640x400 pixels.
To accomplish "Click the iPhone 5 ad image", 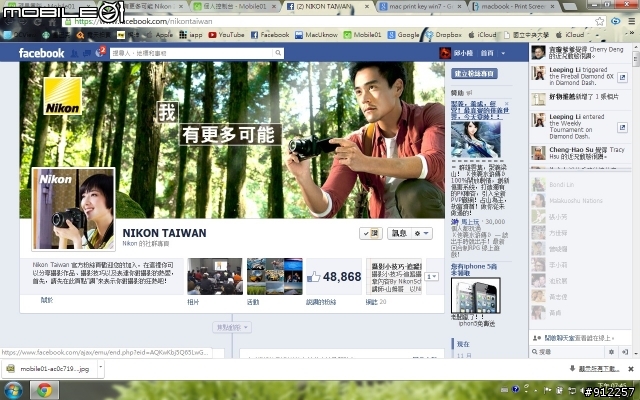I will (x=476, y=296).
